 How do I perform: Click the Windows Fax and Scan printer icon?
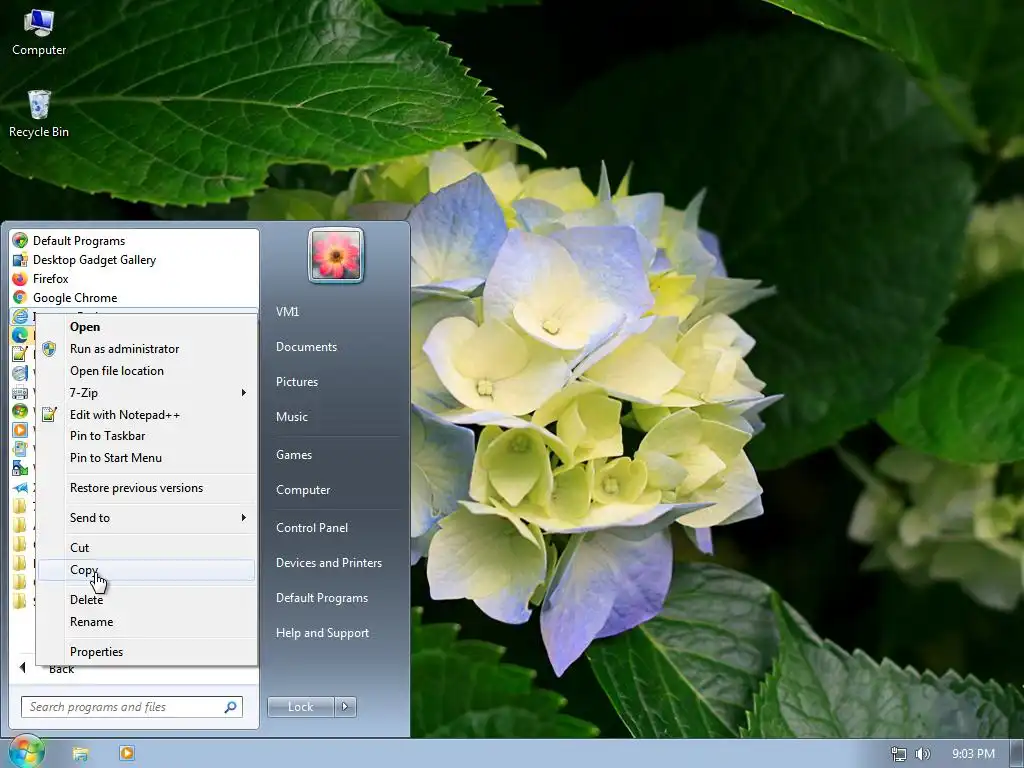[20, 392]
